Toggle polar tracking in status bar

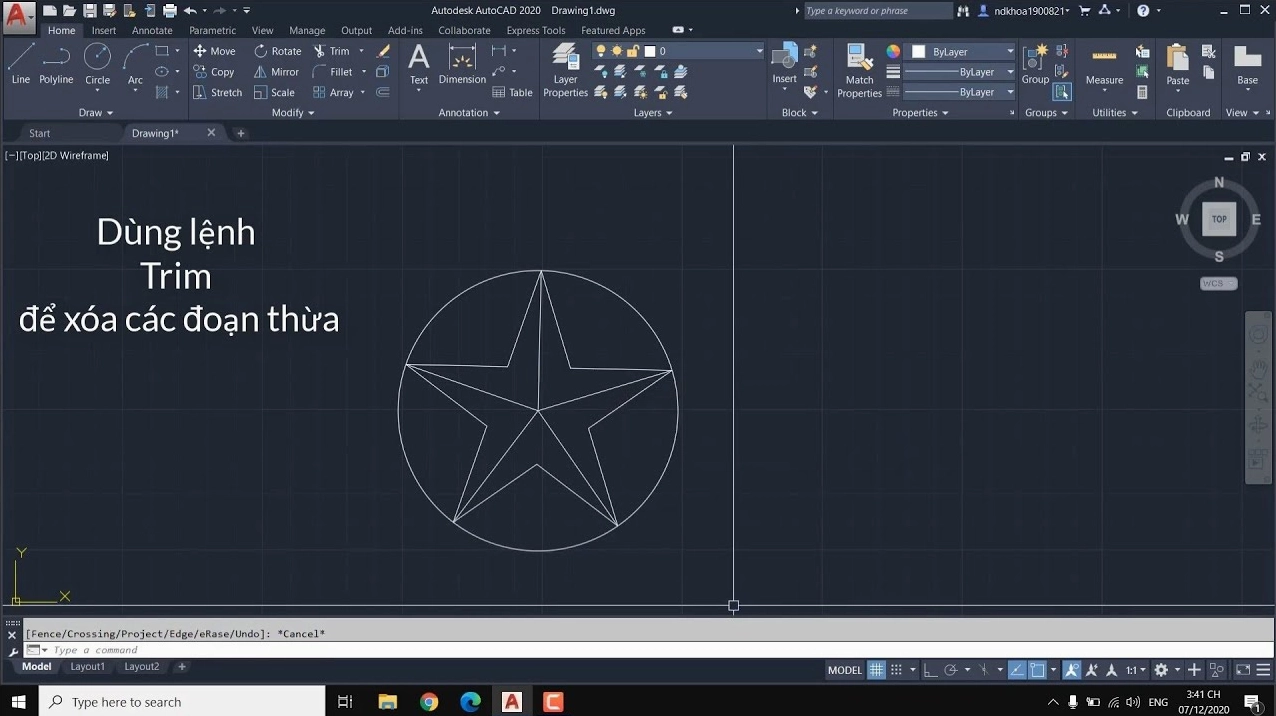coord(951,670)
